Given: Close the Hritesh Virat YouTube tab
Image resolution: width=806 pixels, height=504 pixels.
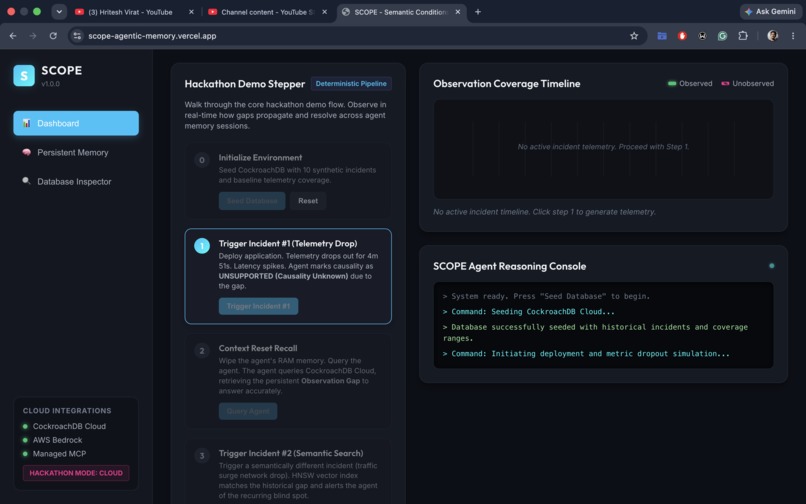Looking at the screenshot, I should [191, 12].
